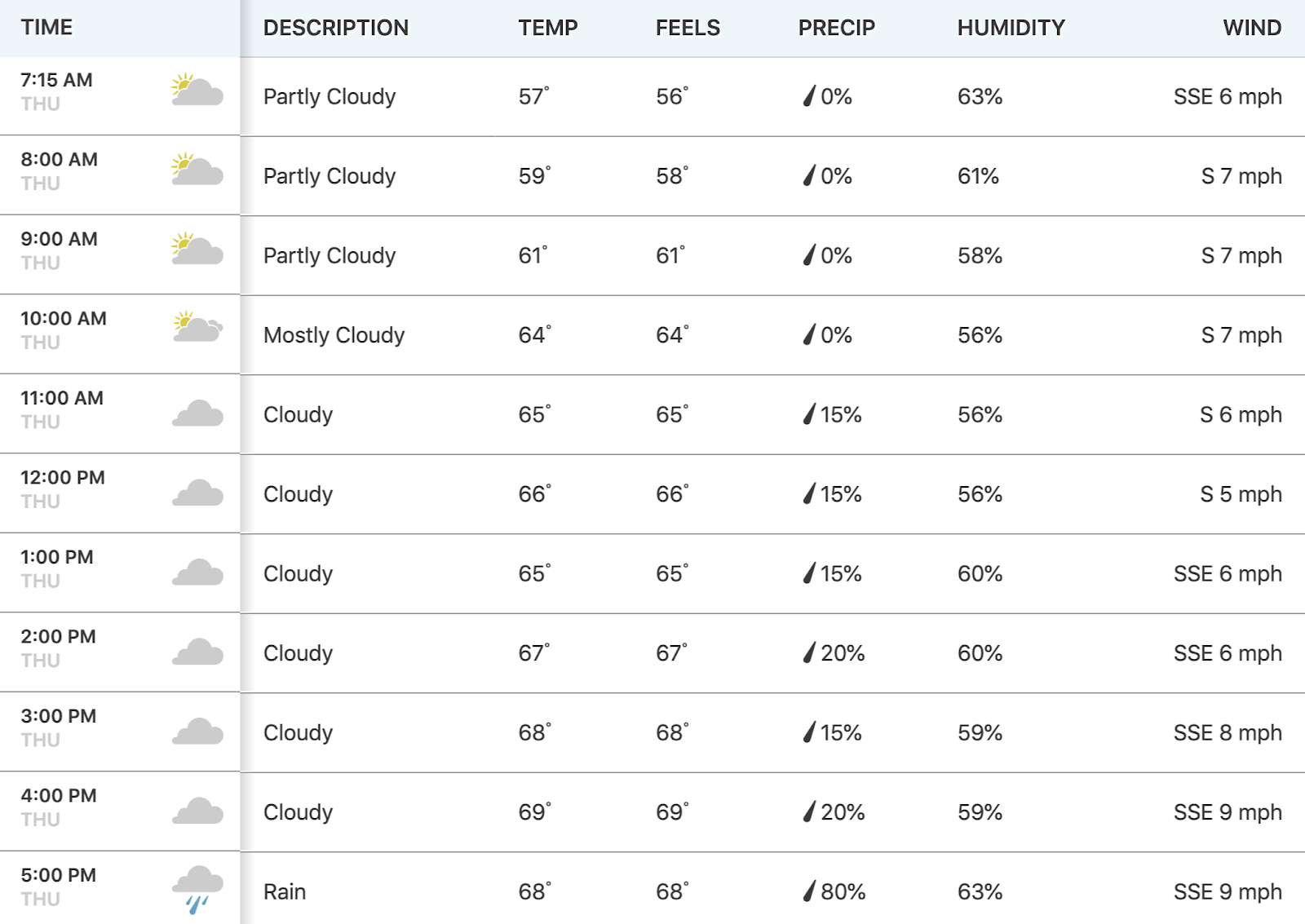This screenshot has width=1305, height=924.
Task: Click the SSE 8 mph wind value
Action: pyautogui.click(x=1228, y=732)
